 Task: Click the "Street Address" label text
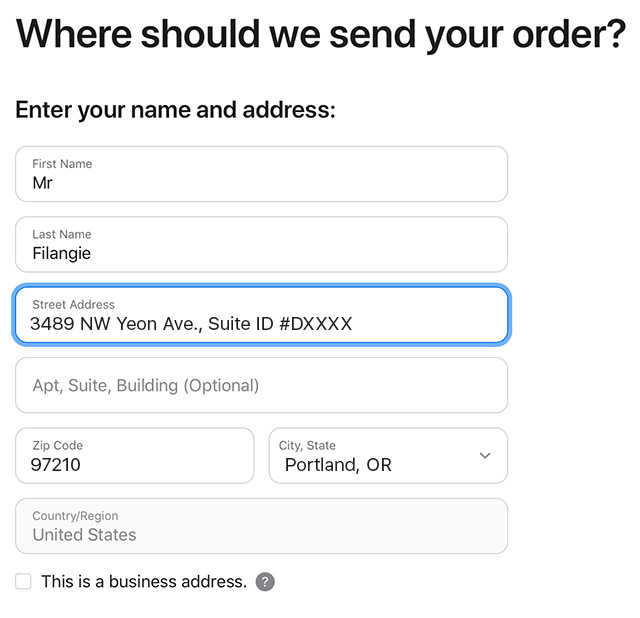(73, 305)
